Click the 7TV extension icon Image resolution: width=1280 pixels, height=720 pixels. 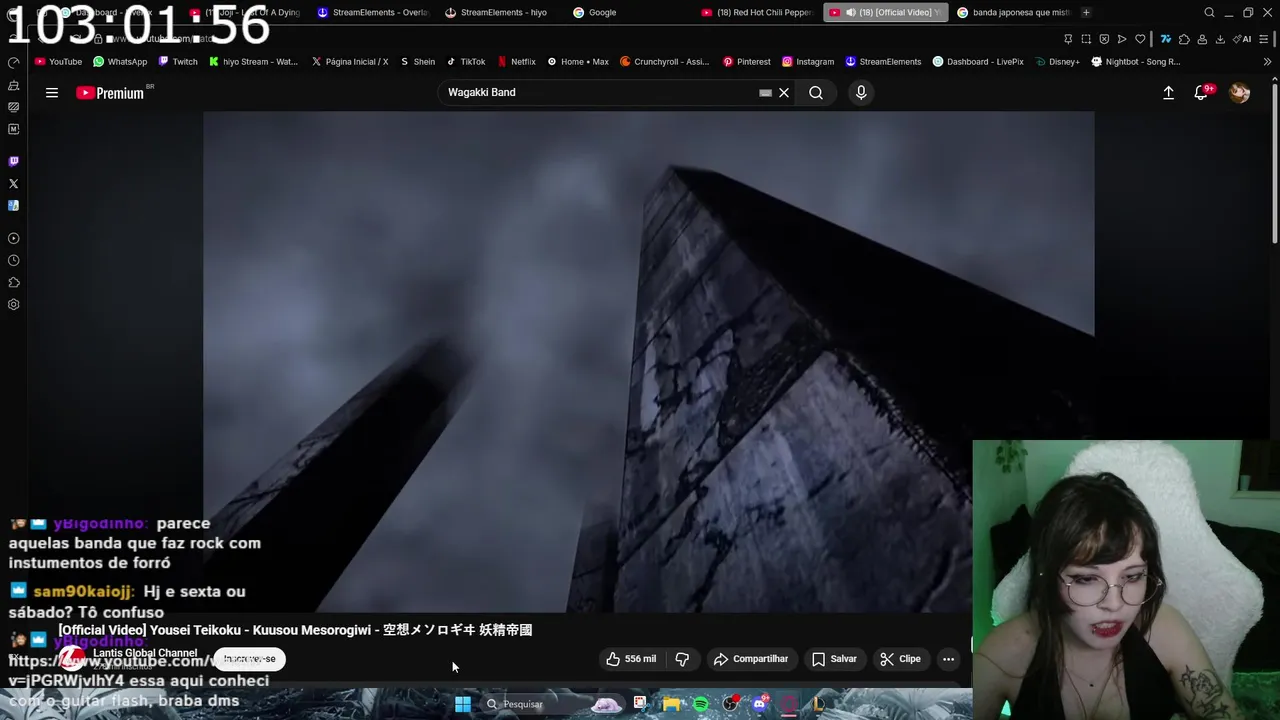click(1166, 39)
